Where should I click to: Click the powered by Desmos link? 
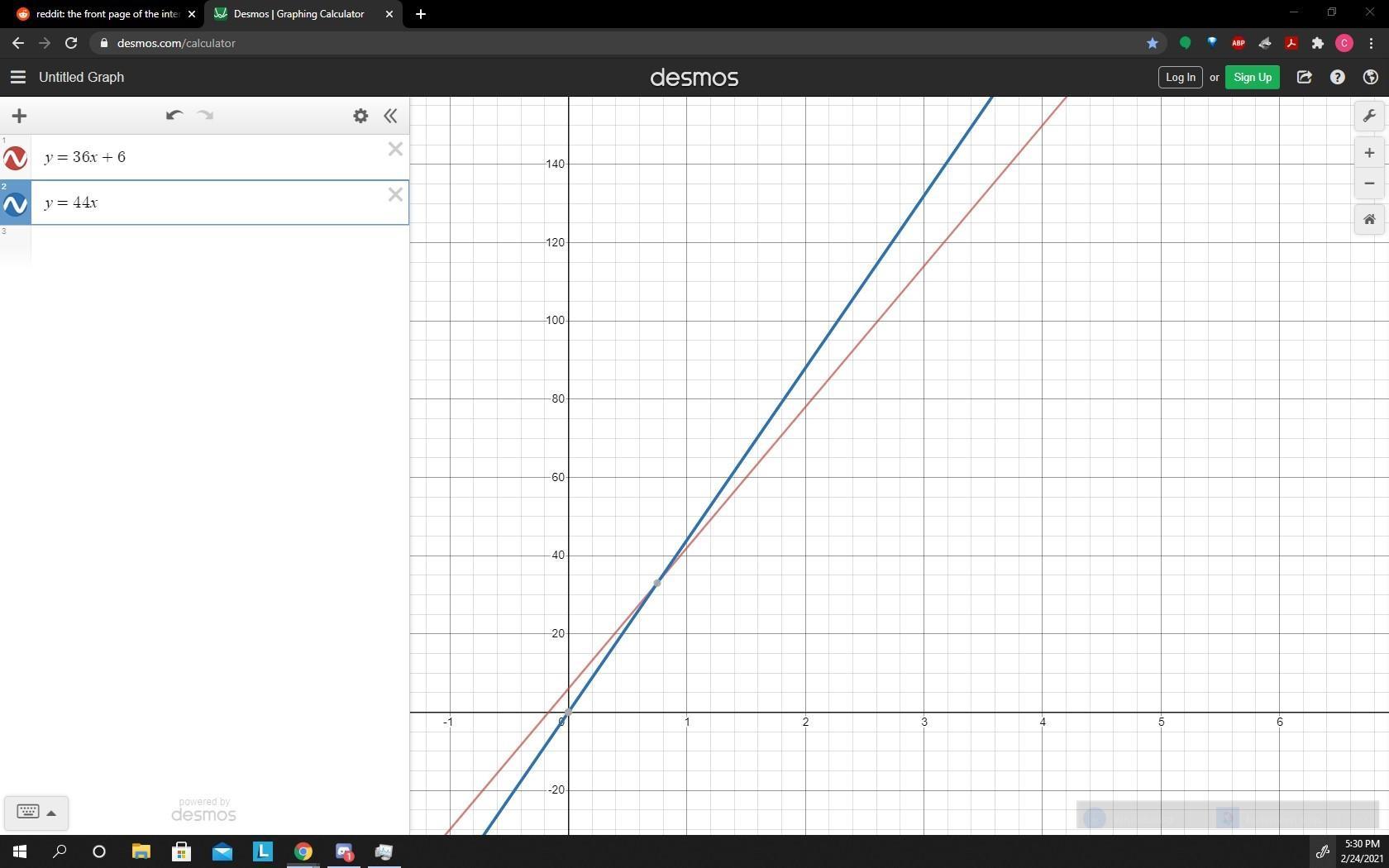tap(203, 810)
